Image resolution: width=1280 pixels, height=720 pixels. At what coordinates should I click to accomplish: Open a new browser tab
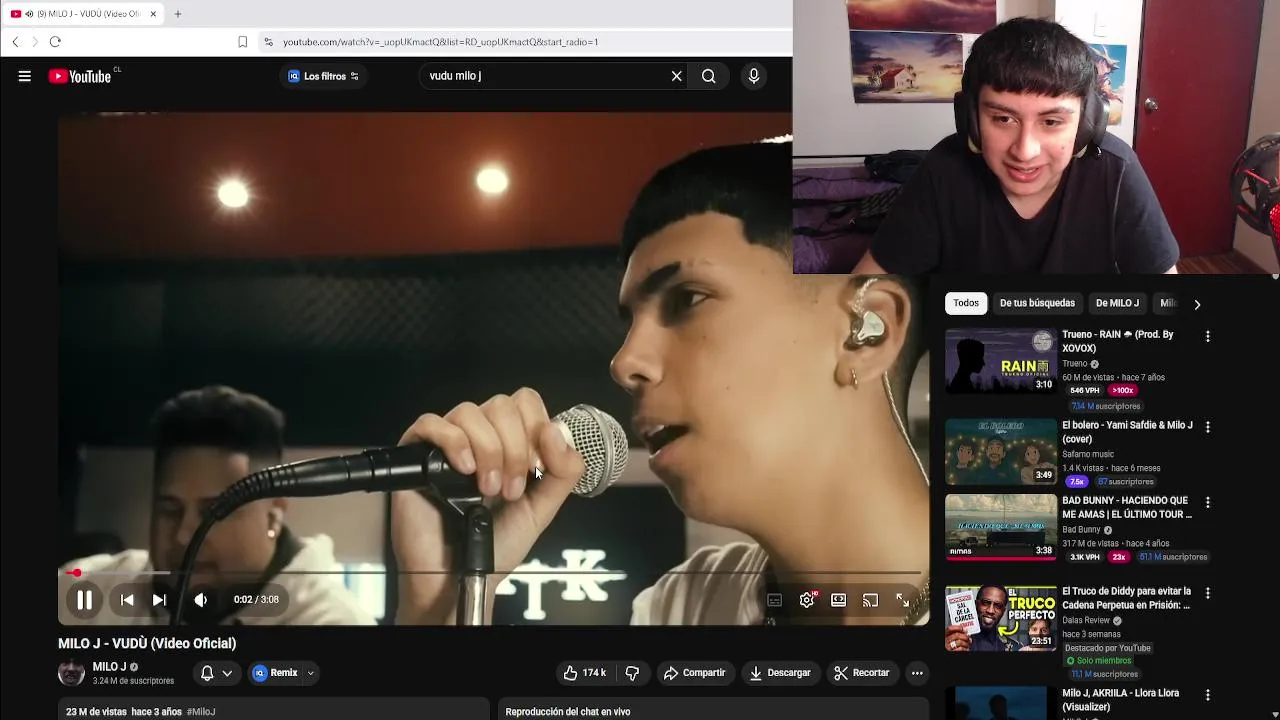pos(177,14)
